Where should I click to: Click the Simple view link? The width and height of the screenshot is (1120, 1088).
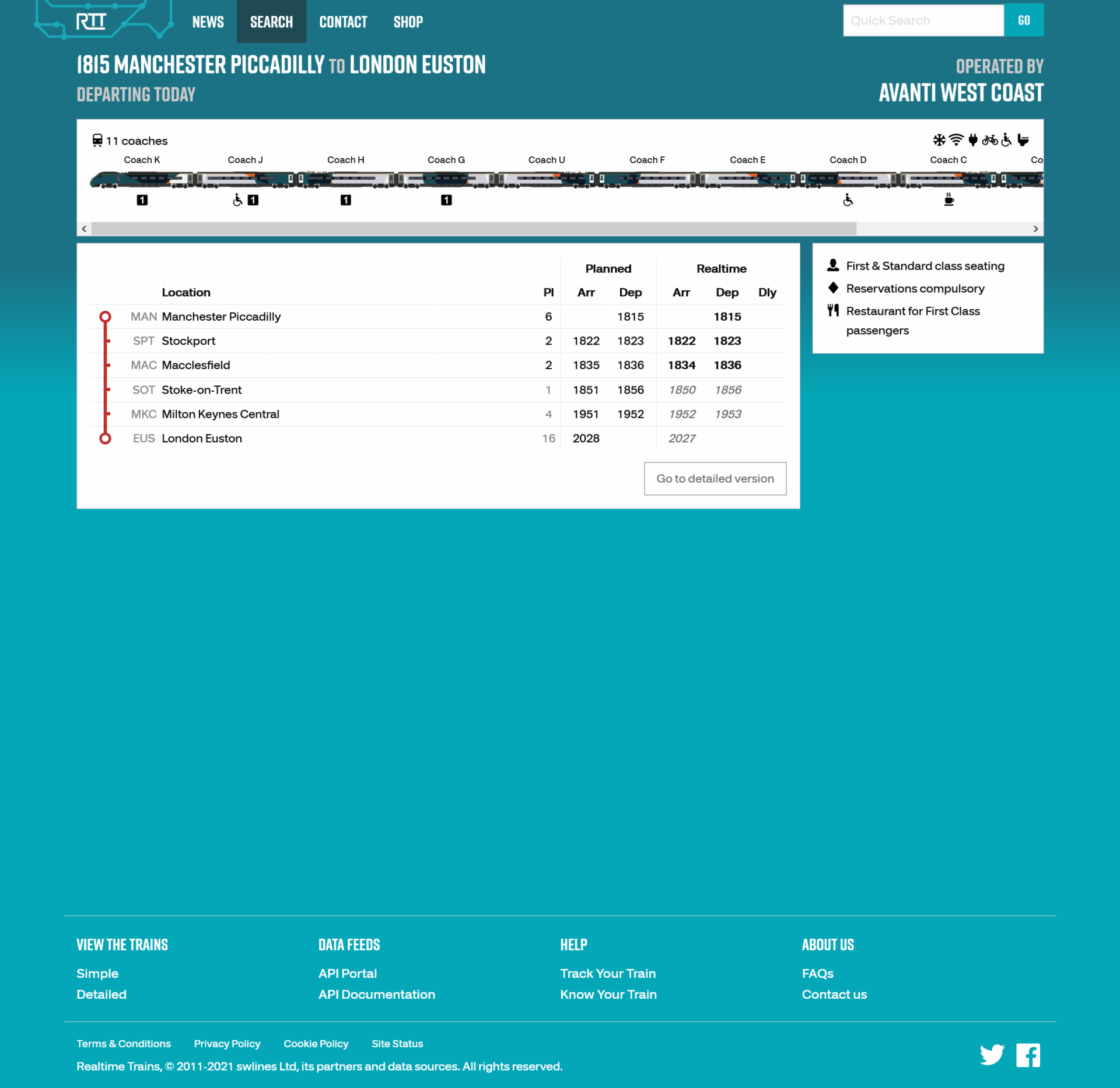97,972
